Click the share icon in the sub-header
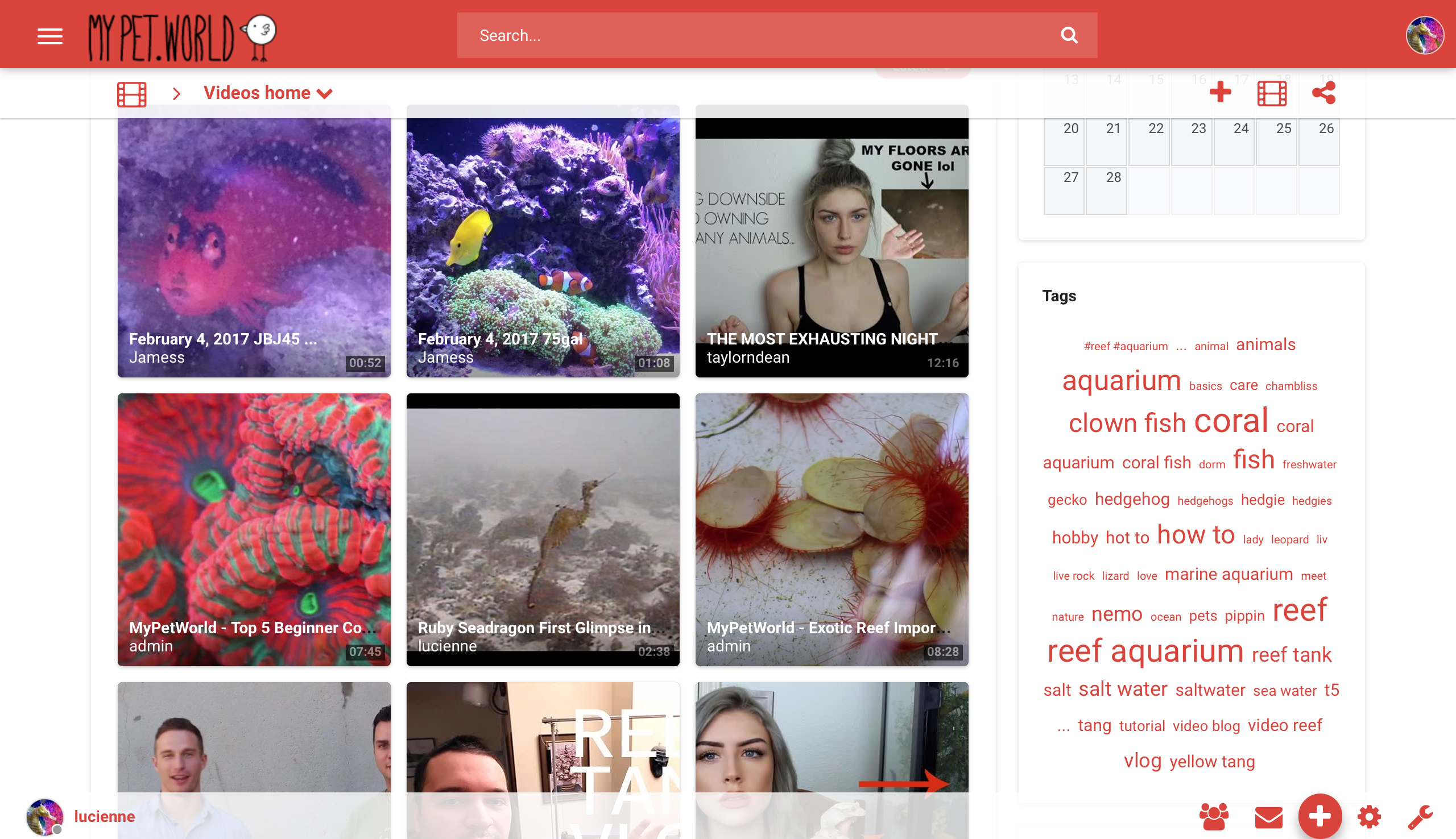 click(x=1323, y=92)
